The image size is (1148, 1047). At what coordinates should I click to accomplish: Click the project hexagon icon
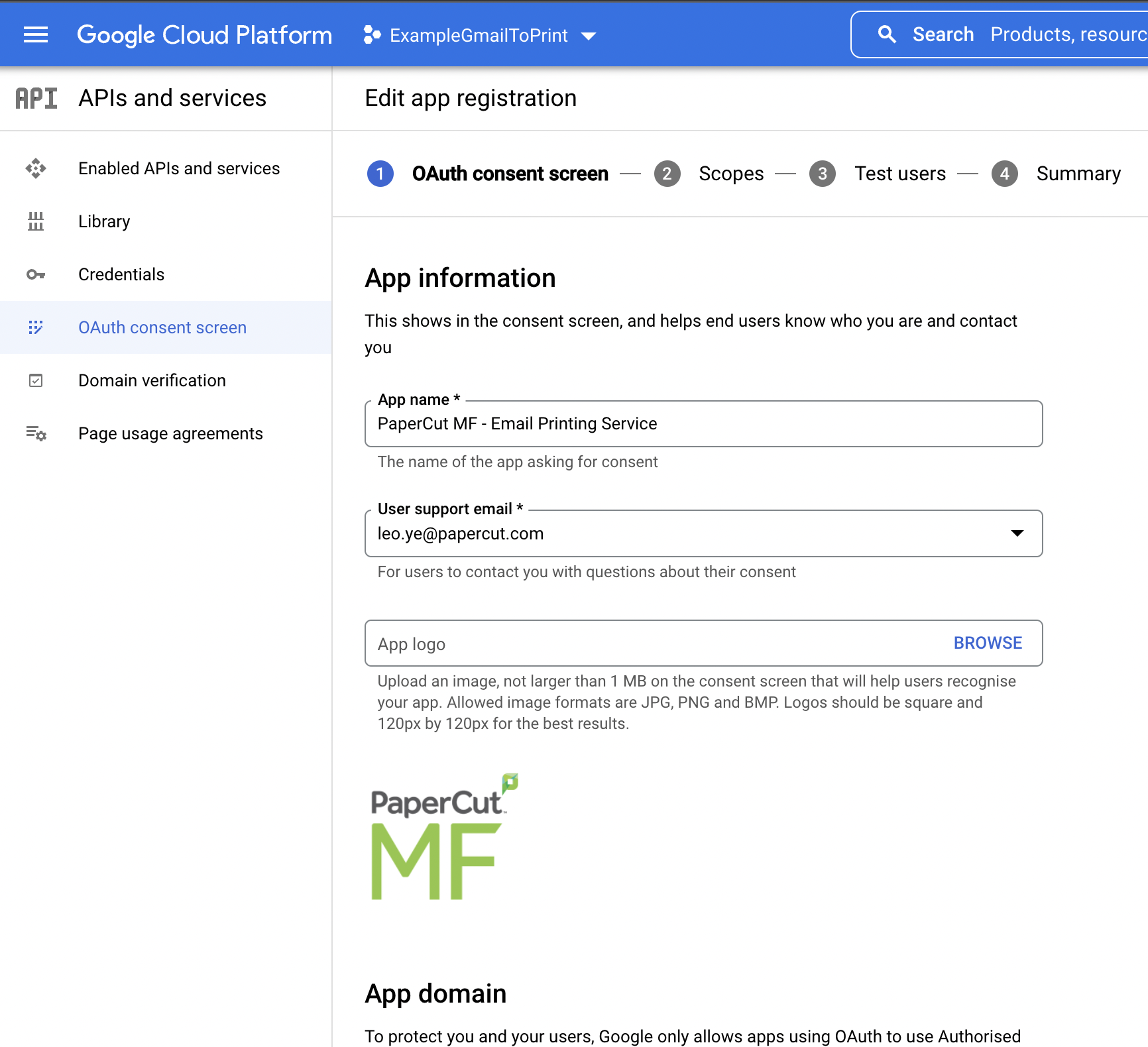click(373, 34)
